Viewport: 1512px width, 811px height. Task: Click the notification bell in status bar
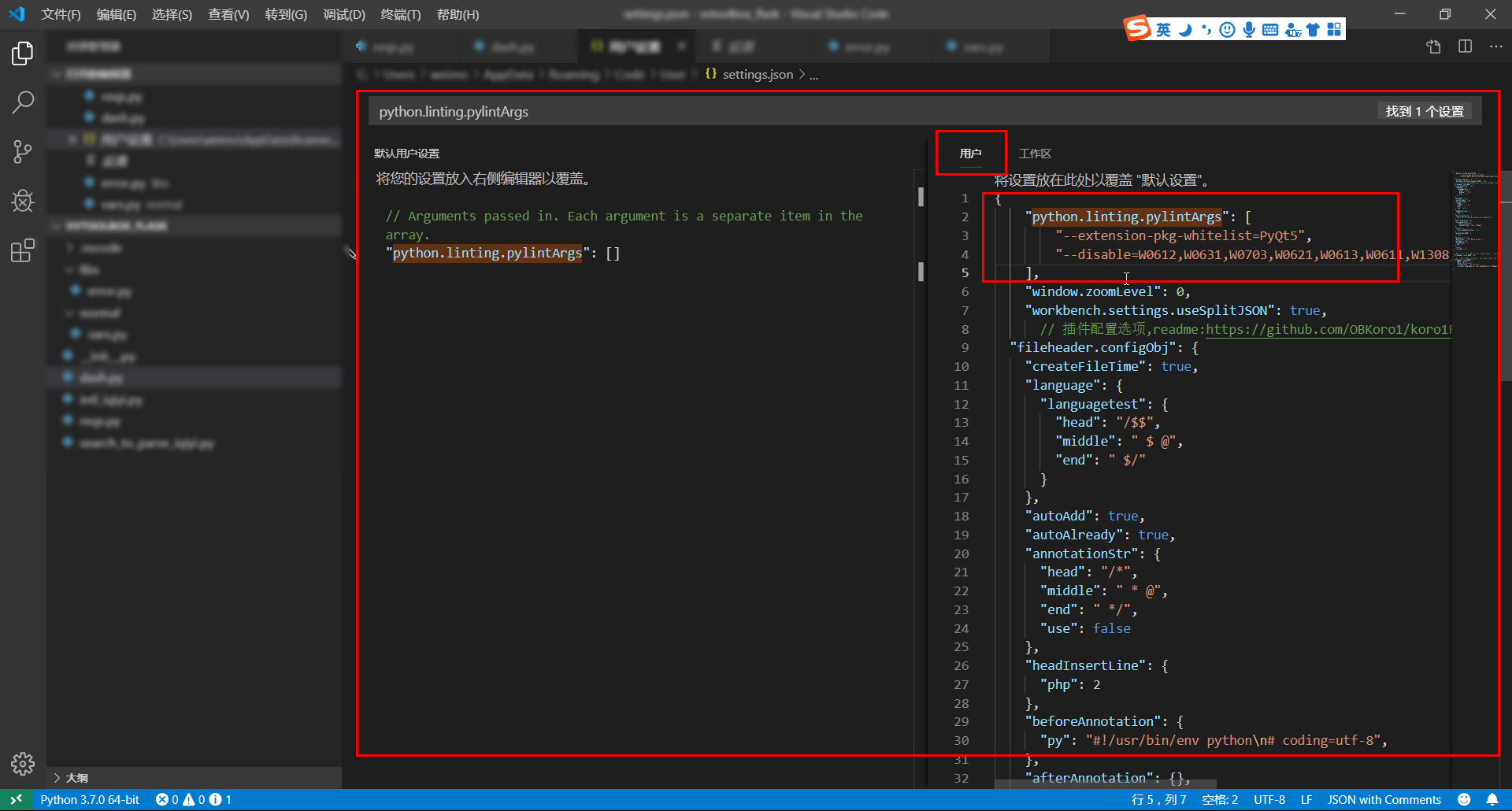point(1492,799)
